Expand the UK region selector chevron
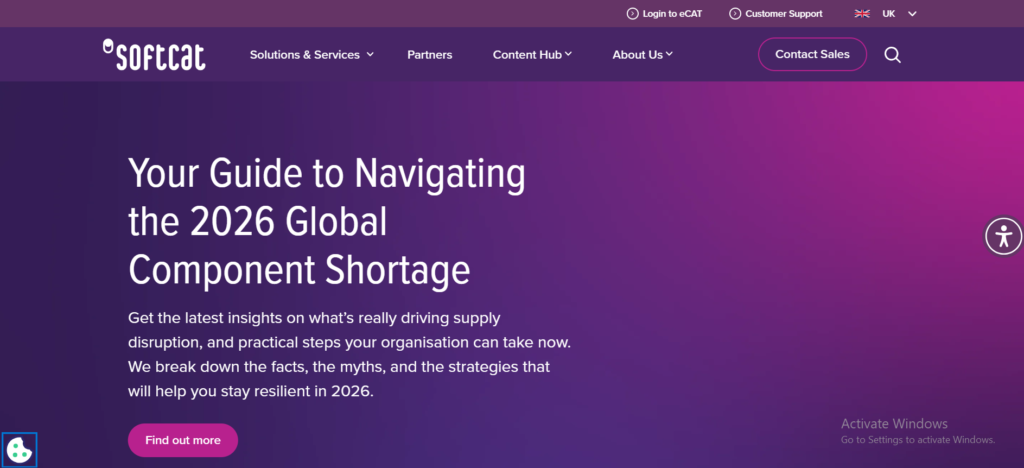The width and height of the screenshot is (1024, 468). (912, 14)
